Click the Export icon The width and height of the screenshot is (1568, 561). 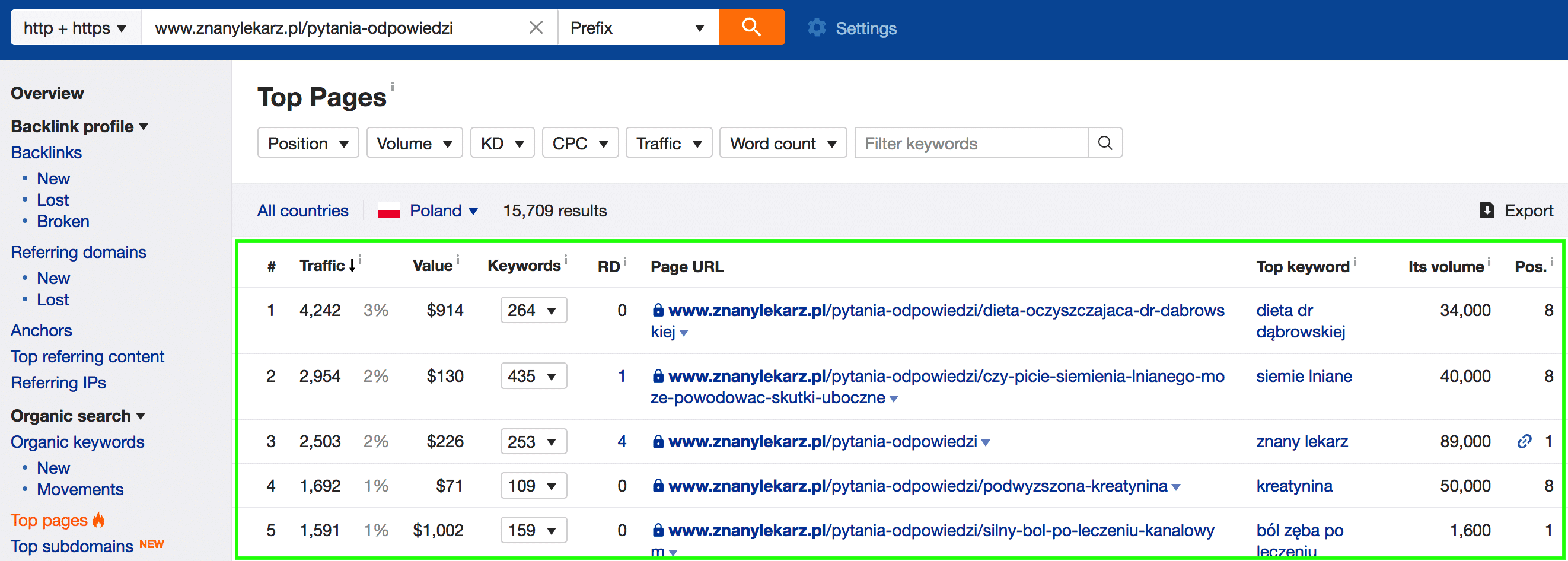click(x=1487, y=210)
